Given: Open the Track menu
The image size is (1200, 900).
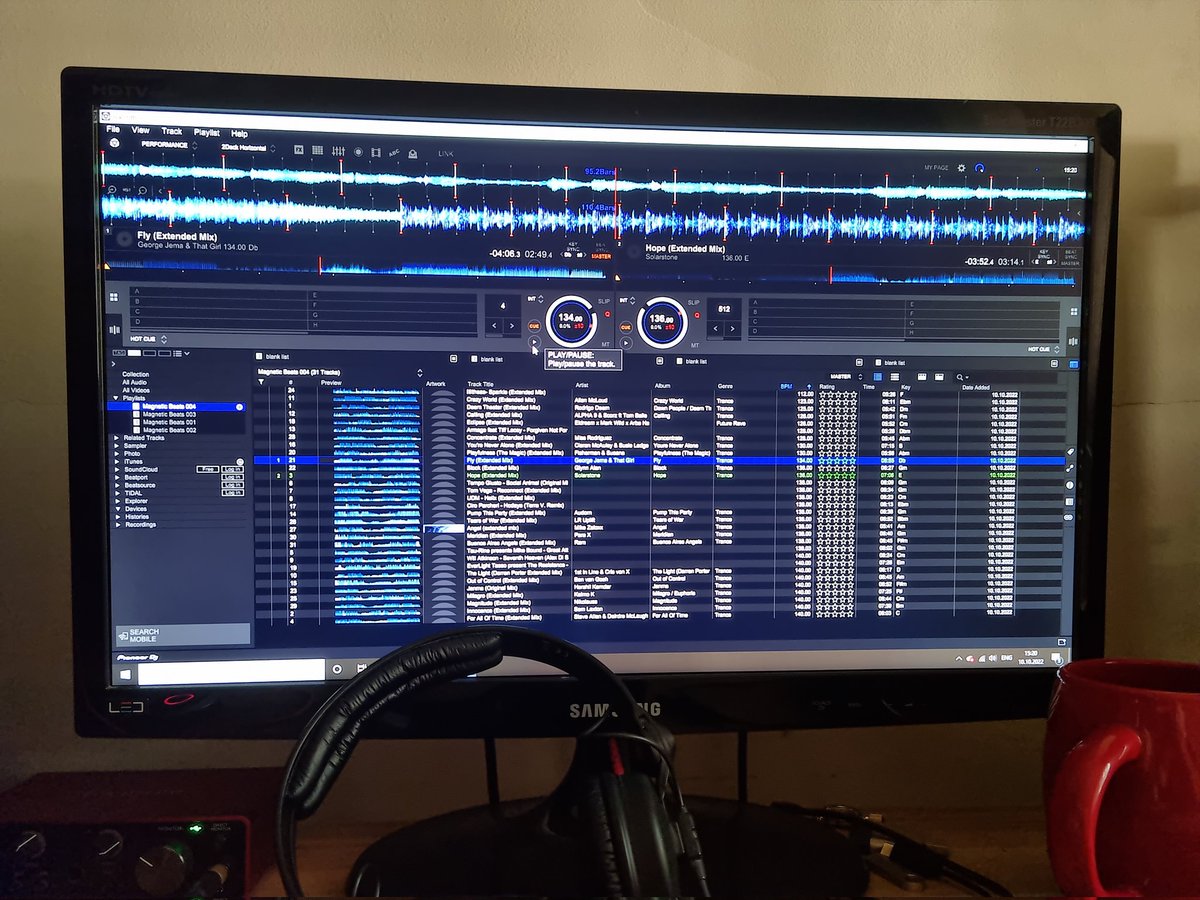Looking at the screenshot, I should [x=172, y=131].
